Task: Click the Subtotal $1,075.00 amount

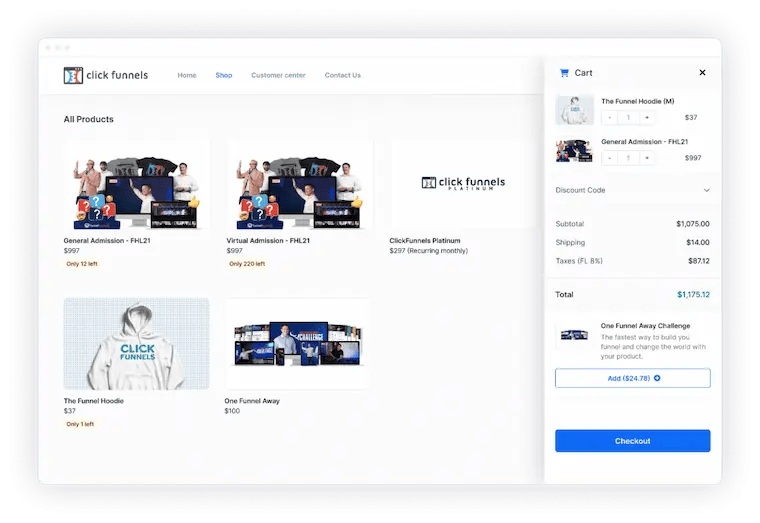Action: tap(693, 224)
